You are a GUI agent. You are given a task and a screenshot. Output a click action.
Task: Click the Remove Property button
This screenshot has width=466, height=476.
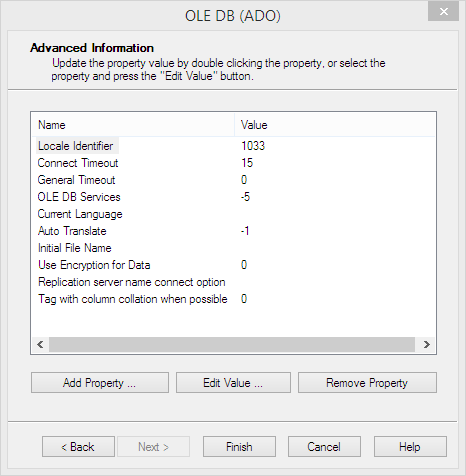367,383
